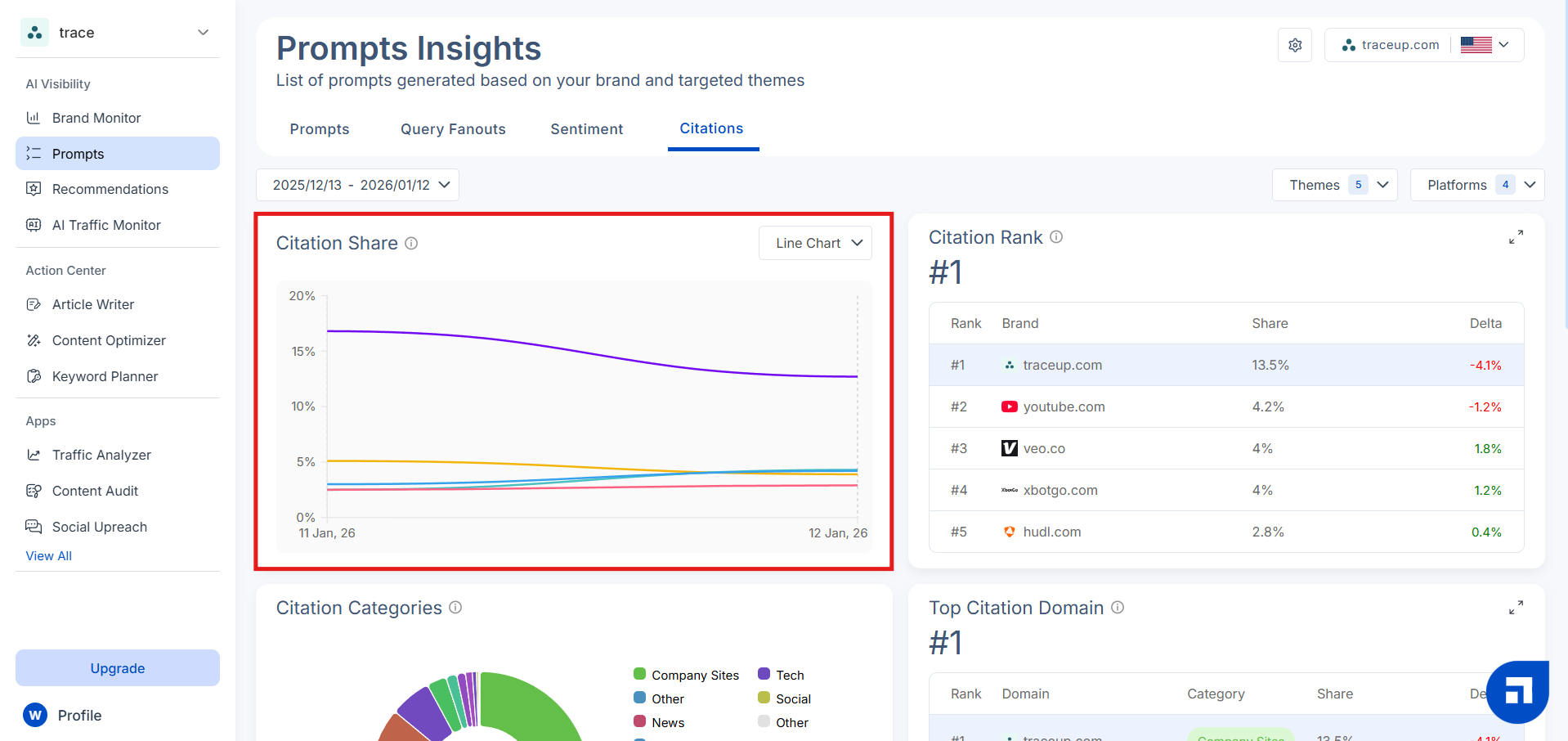
Task: Click the Upgrade button
Action: [x=118, y=668]
